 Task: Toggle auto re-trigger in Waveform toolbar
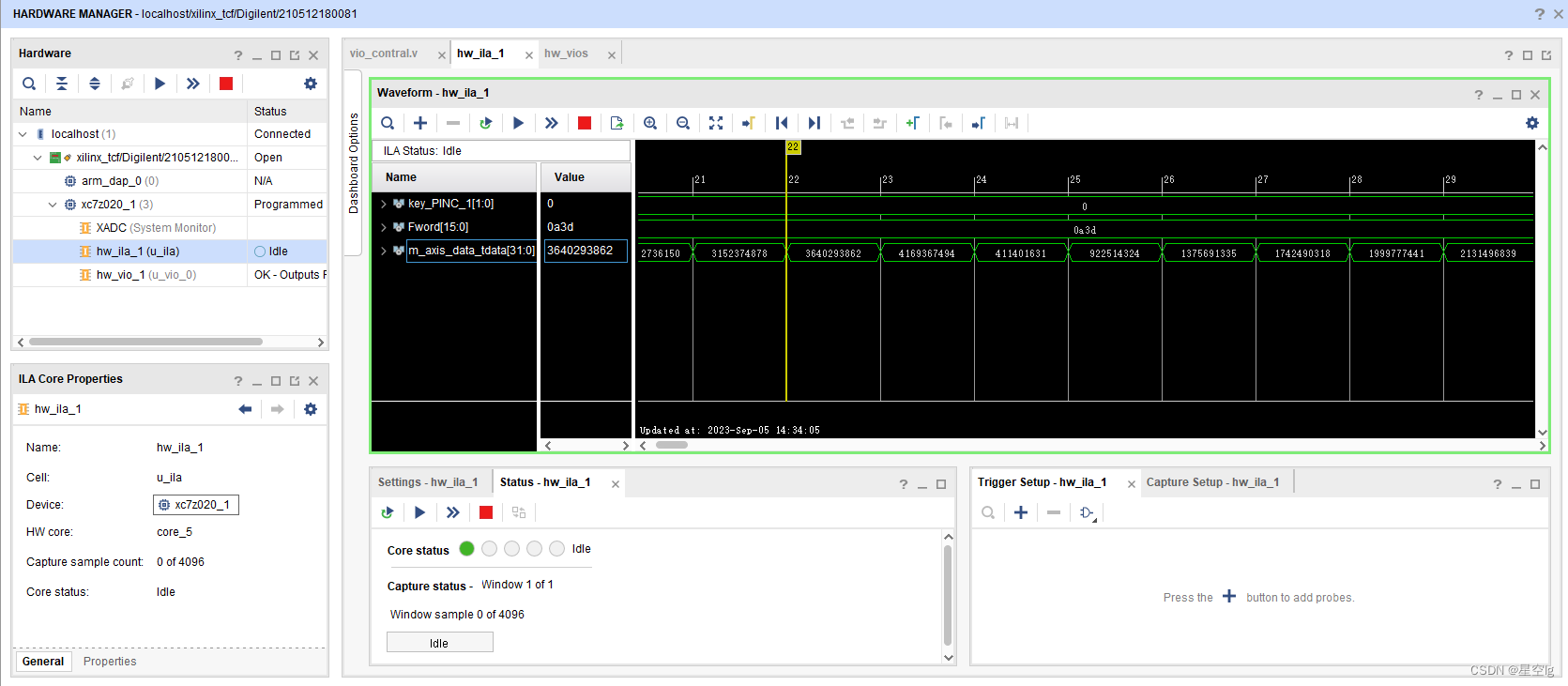pos(485,123)
